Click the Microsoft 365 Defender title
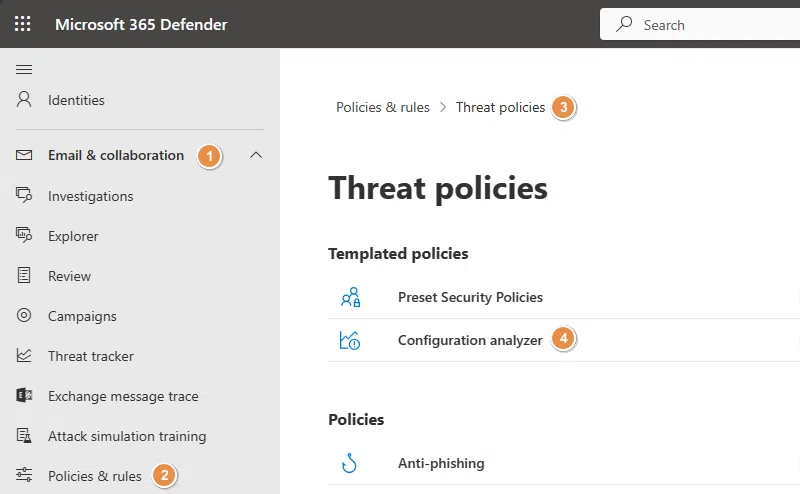Image resolution: width=800 pixels, height=494 pixels. click(141, 24)
